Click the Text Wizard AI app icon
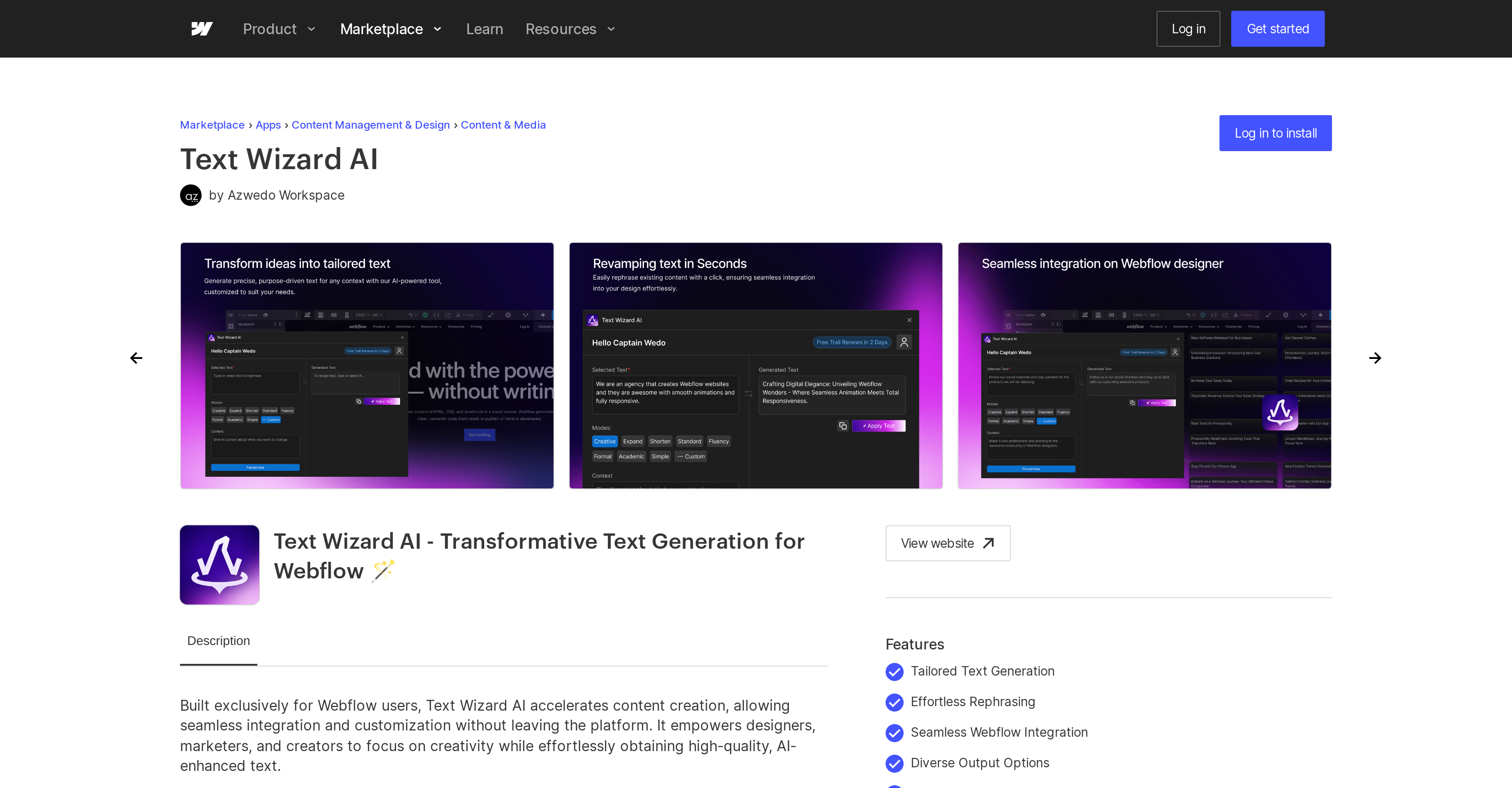Screen dimensions: 1512x788 point(219,564)
